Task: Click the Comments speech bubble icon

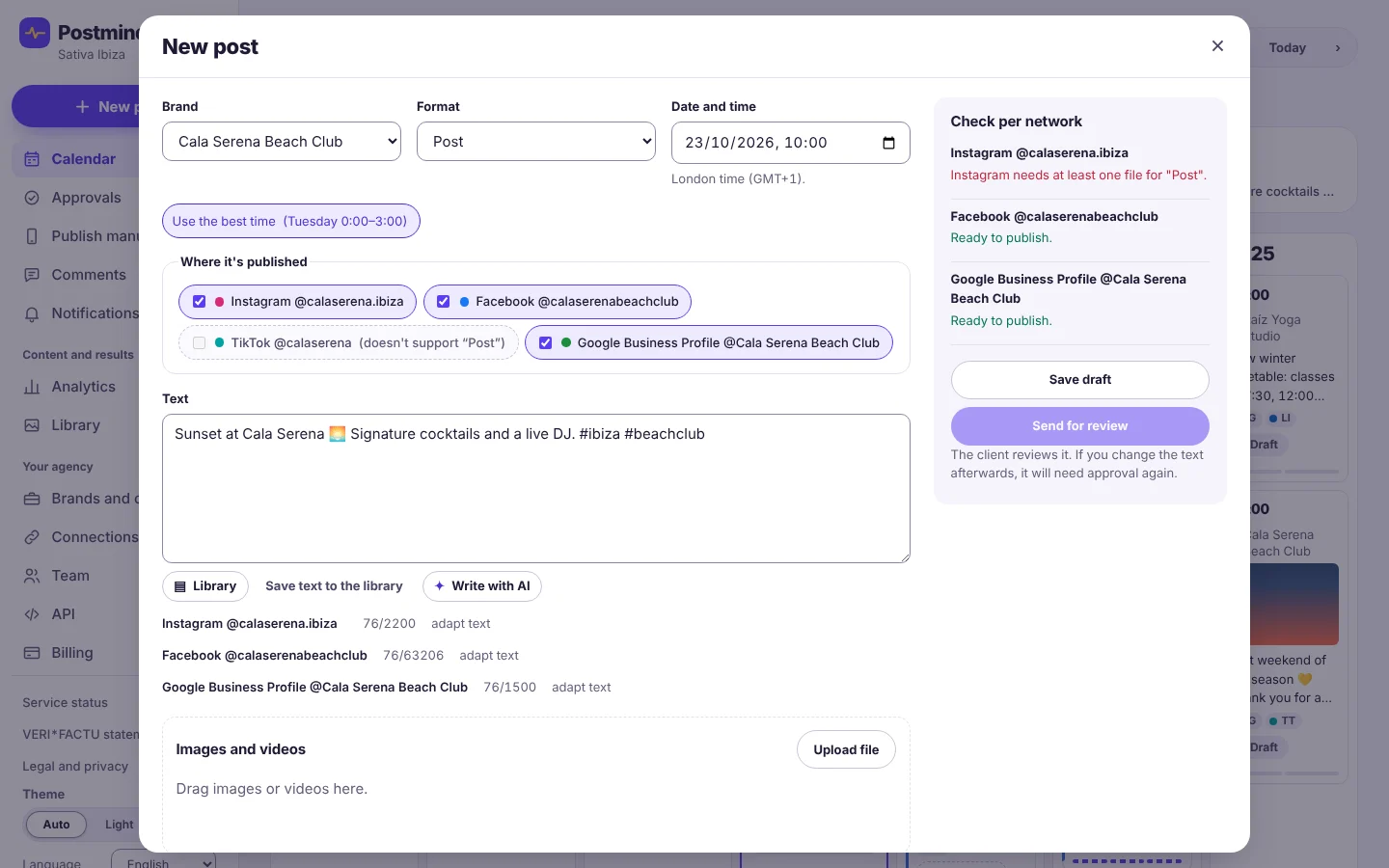Action: tap(32, 275)
